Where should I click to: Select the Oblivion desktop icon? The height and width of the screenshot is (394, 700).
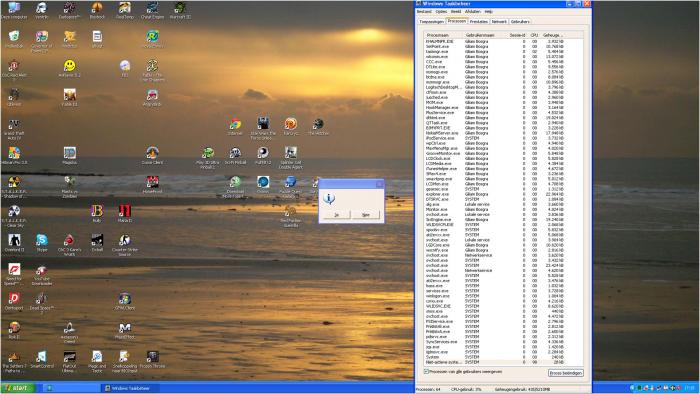(x=14, y=97)
